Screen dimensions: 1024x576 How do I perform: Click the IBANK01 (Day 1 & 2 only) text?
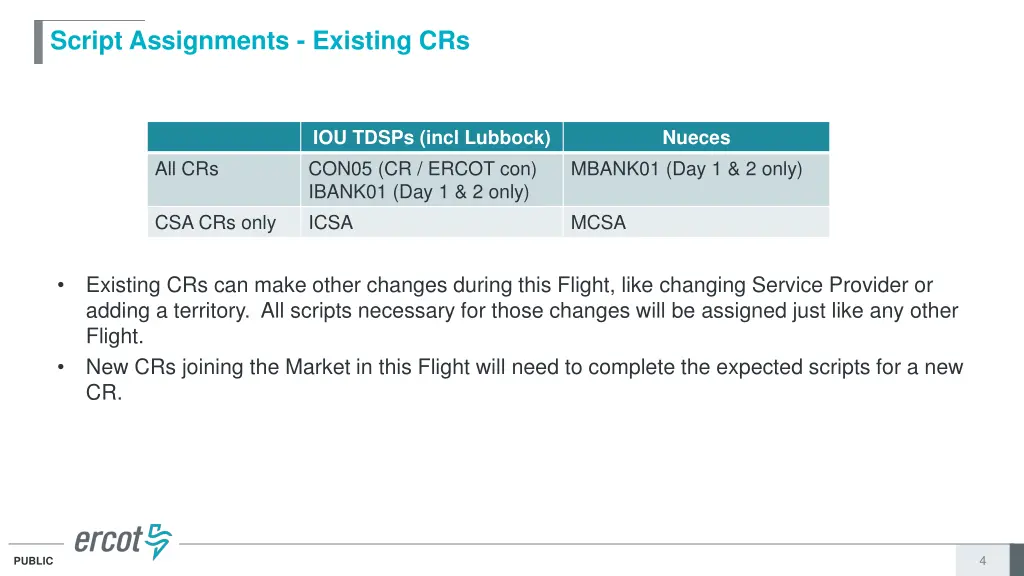[419, 192]
